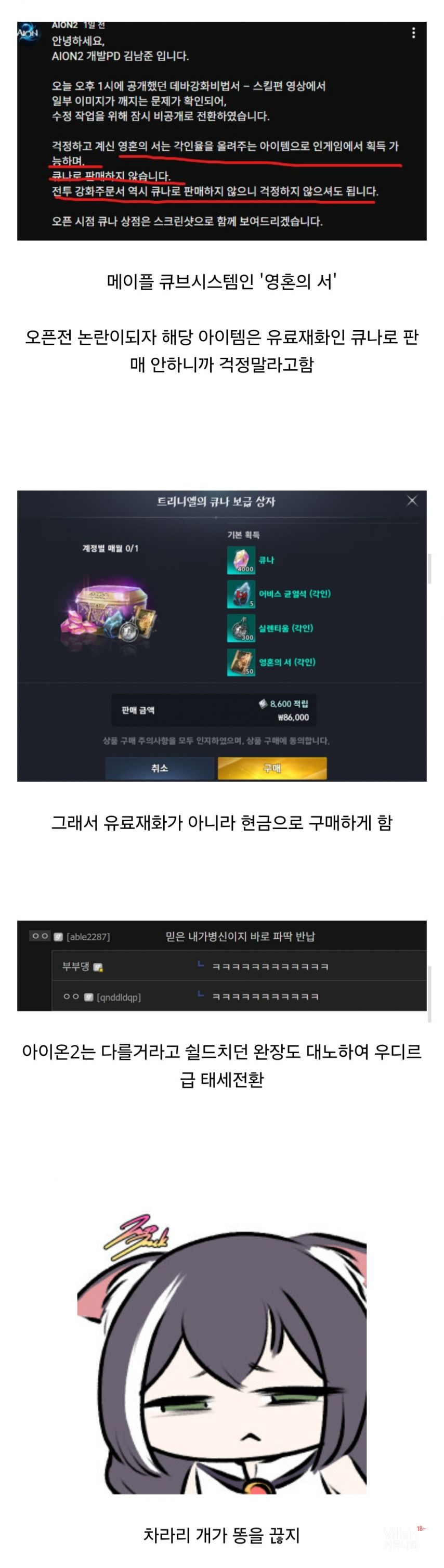
Task: Click the scrollbar beside the purchase dialog
Action: click(429, 568)
